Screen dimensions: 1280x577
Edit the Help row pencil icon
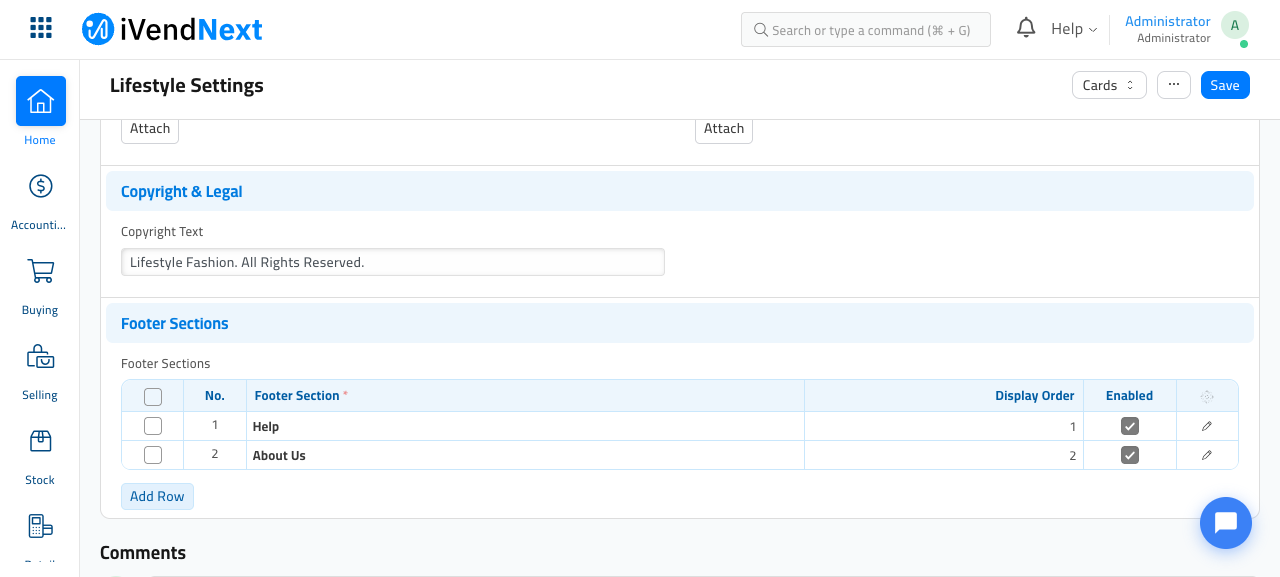pos(1207,426)
